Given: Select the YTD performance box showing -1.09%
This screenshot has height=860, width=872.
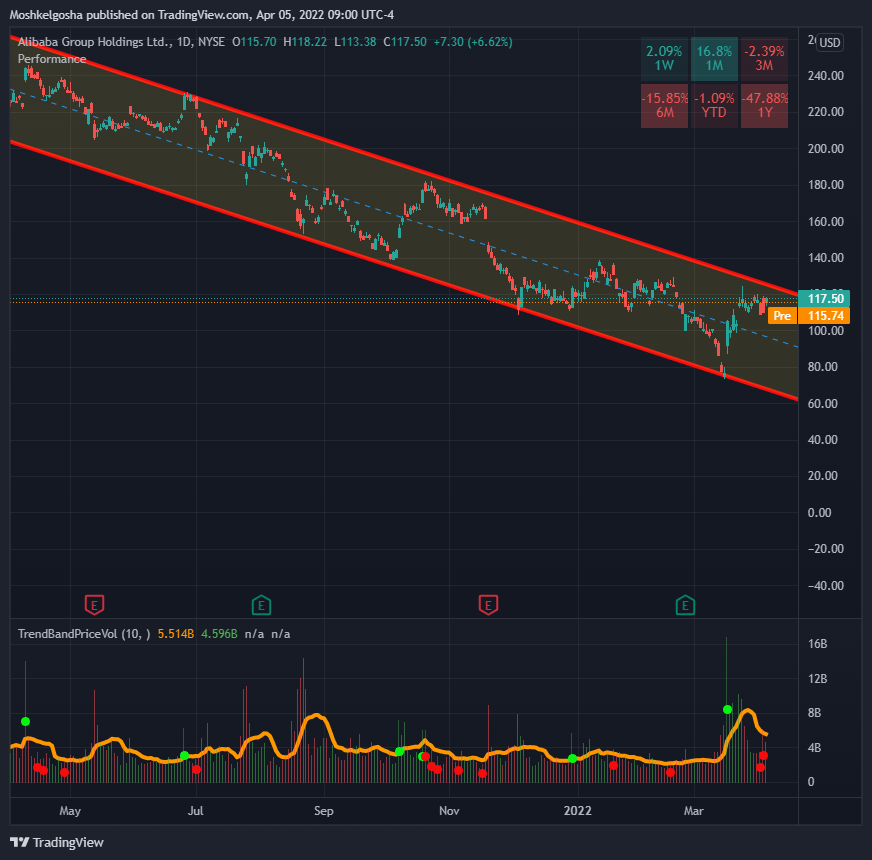Looking at the screenshot, I should pyautogui.click(x=714, y=106).
